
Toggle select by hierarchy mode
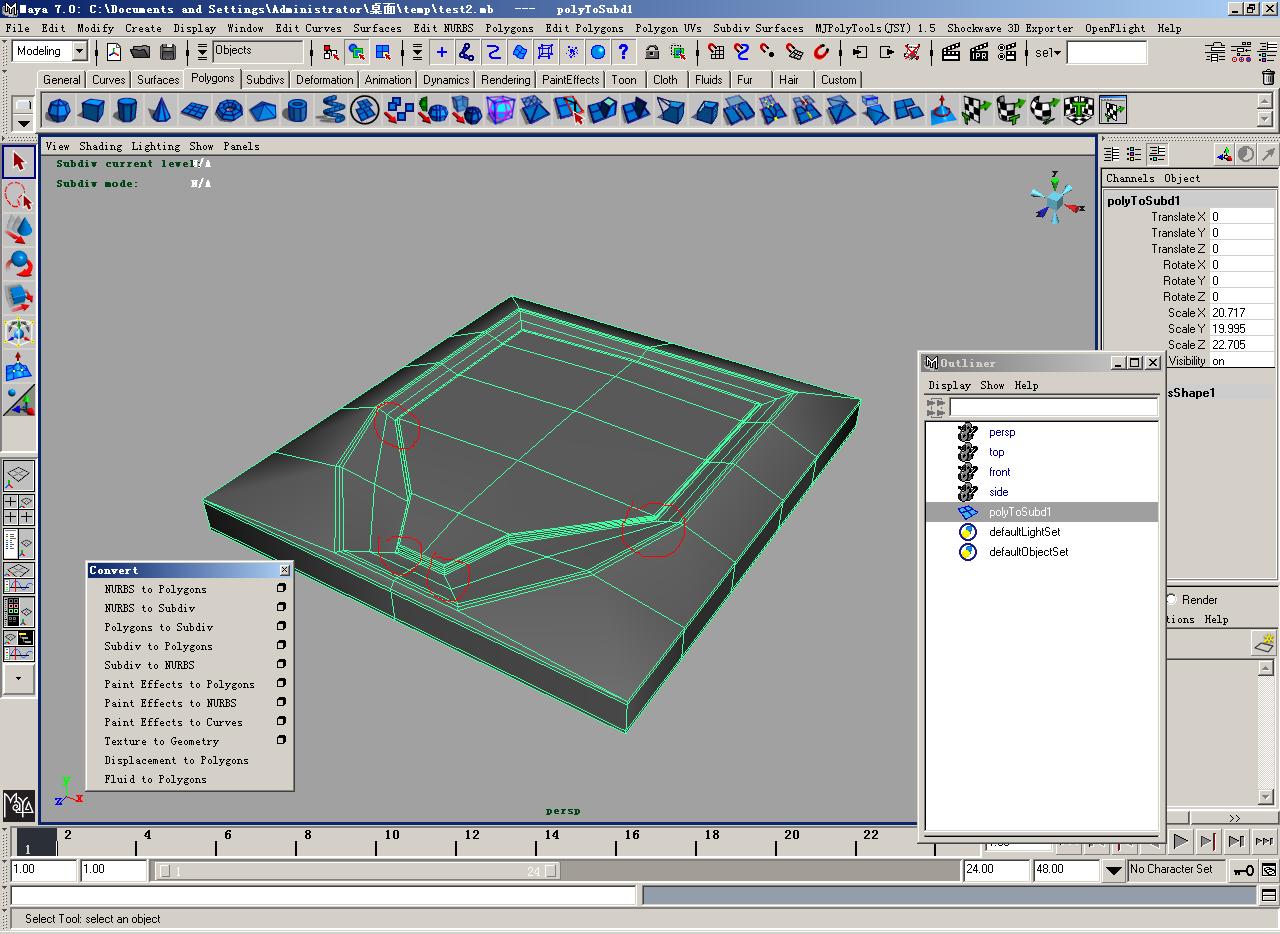coord(331,52)
